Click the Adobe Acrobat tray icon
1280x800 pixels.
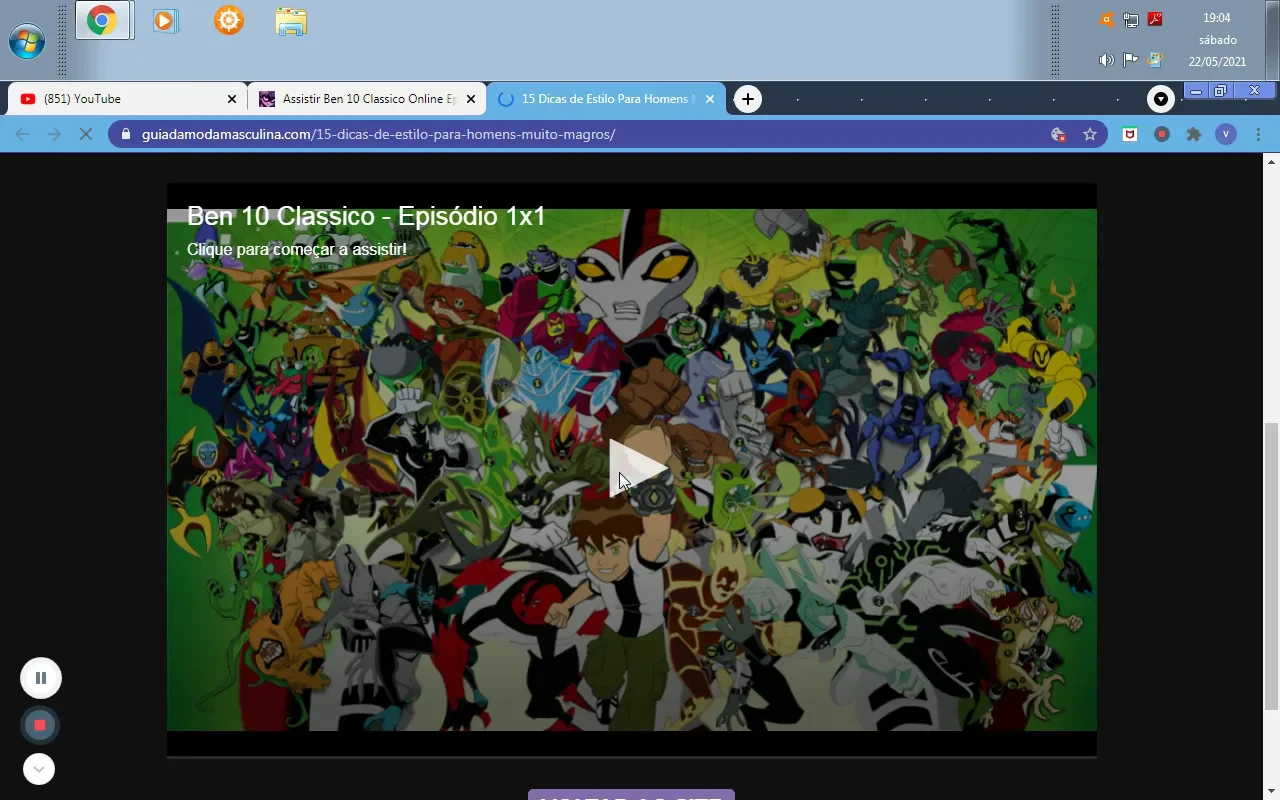(1155, 19)
